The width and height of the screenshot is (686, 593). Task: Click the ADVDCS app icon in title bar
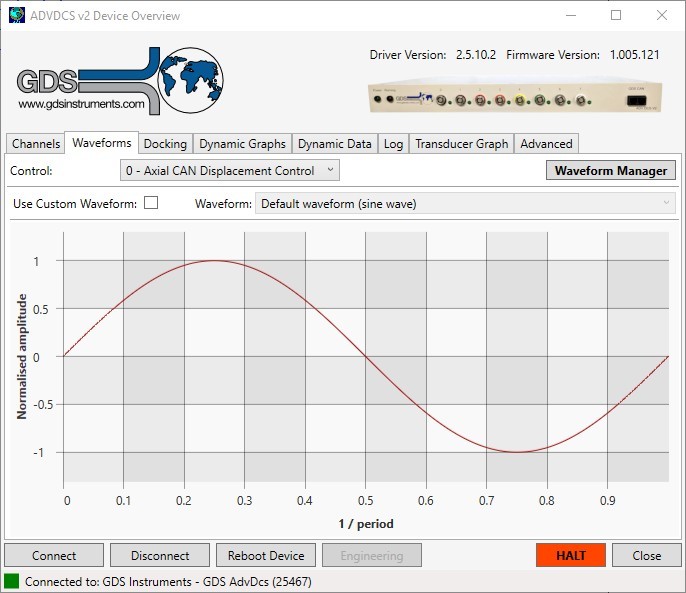[x=16, y=15]
